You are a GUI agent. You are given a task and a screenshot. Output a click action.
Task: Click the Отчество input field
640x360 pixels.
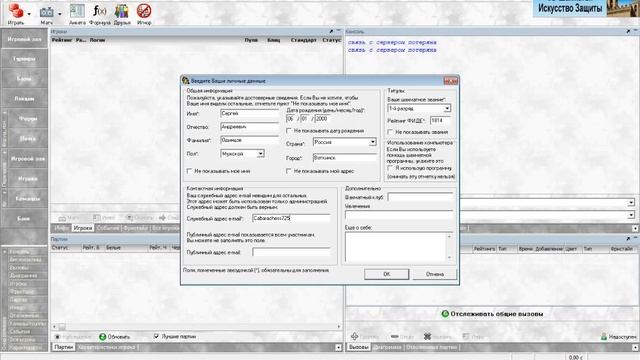(249, 127)
